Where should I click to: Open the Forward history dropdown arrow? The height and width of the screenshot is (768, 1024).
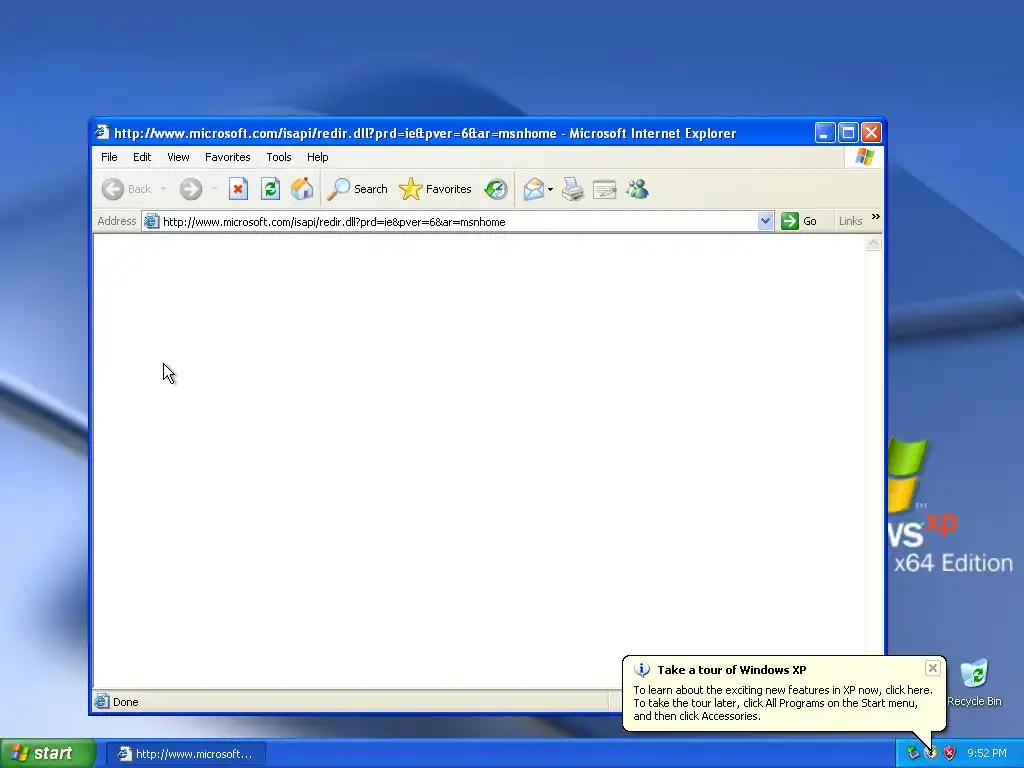[x=214, y=189]
